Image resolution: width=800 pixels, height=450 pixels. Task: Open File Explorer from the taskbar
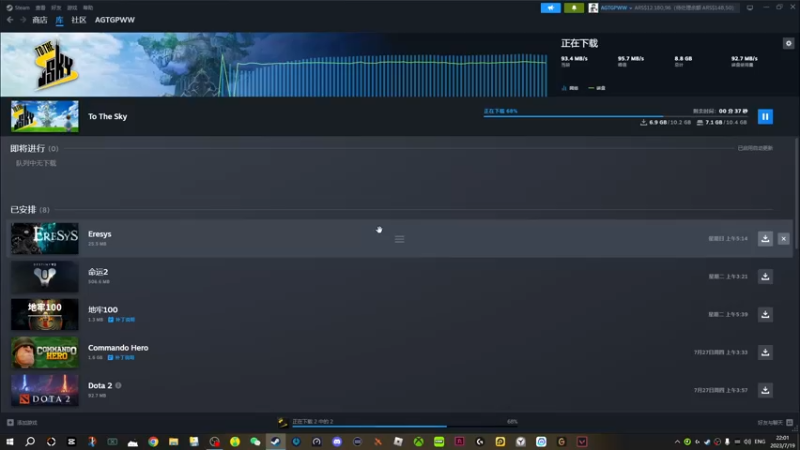click(x=173, y=441)
